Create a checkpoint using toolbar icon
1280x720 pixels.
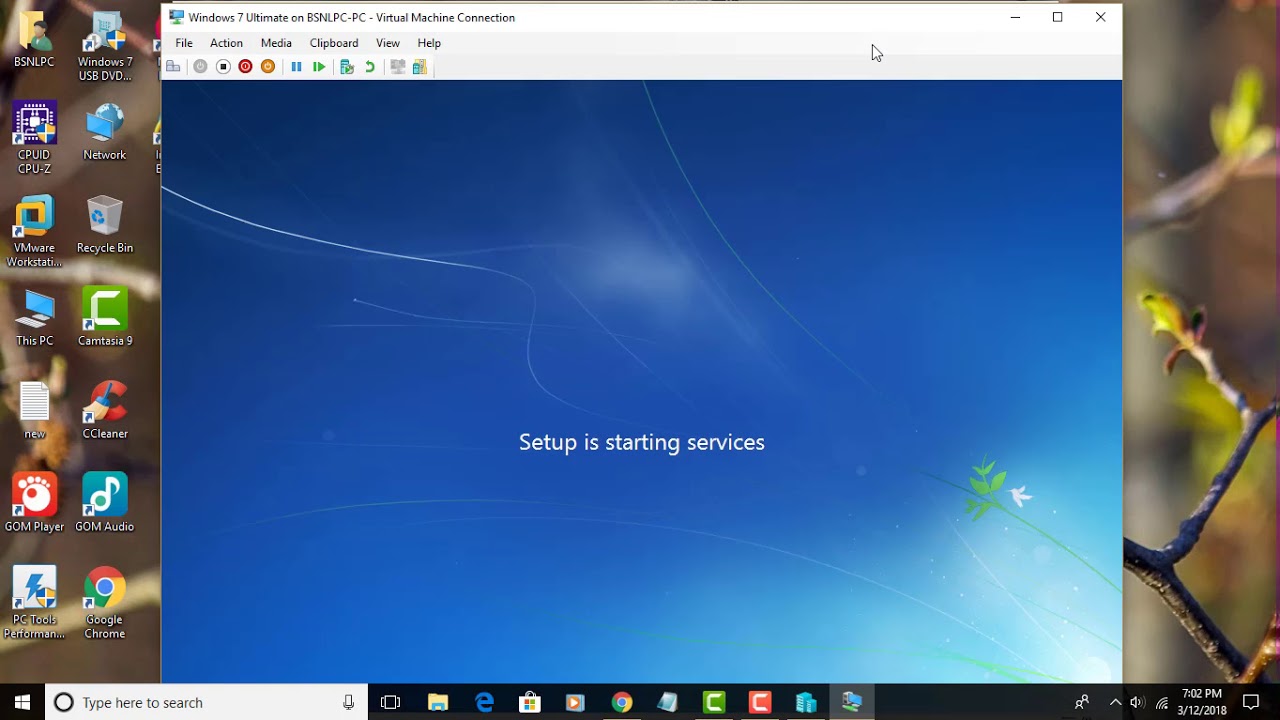tap(347, 67)
